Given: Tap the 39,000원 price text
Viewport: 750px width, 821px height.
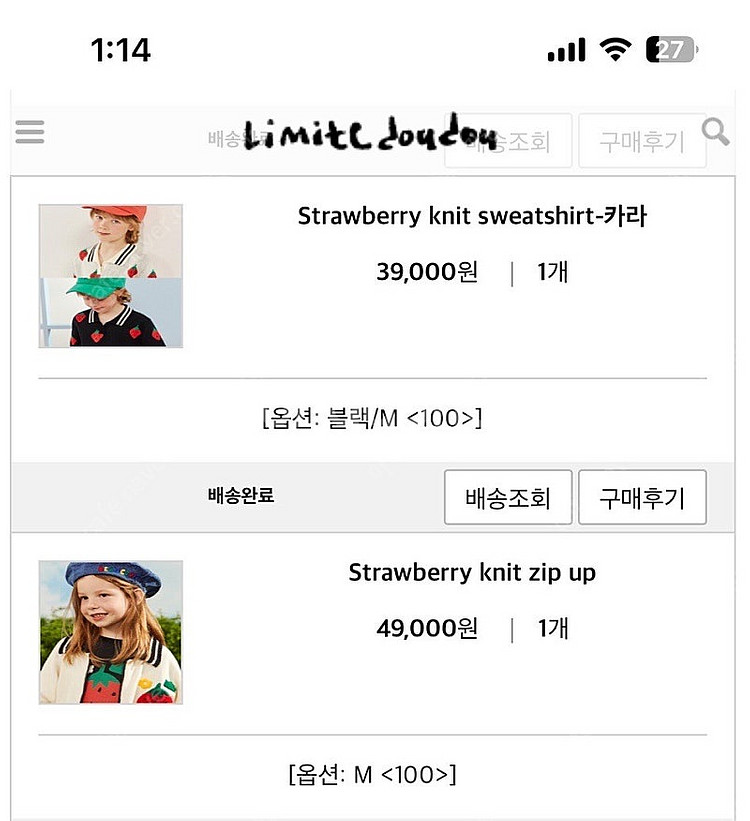Looking at the screenshot, I should 427,272.
